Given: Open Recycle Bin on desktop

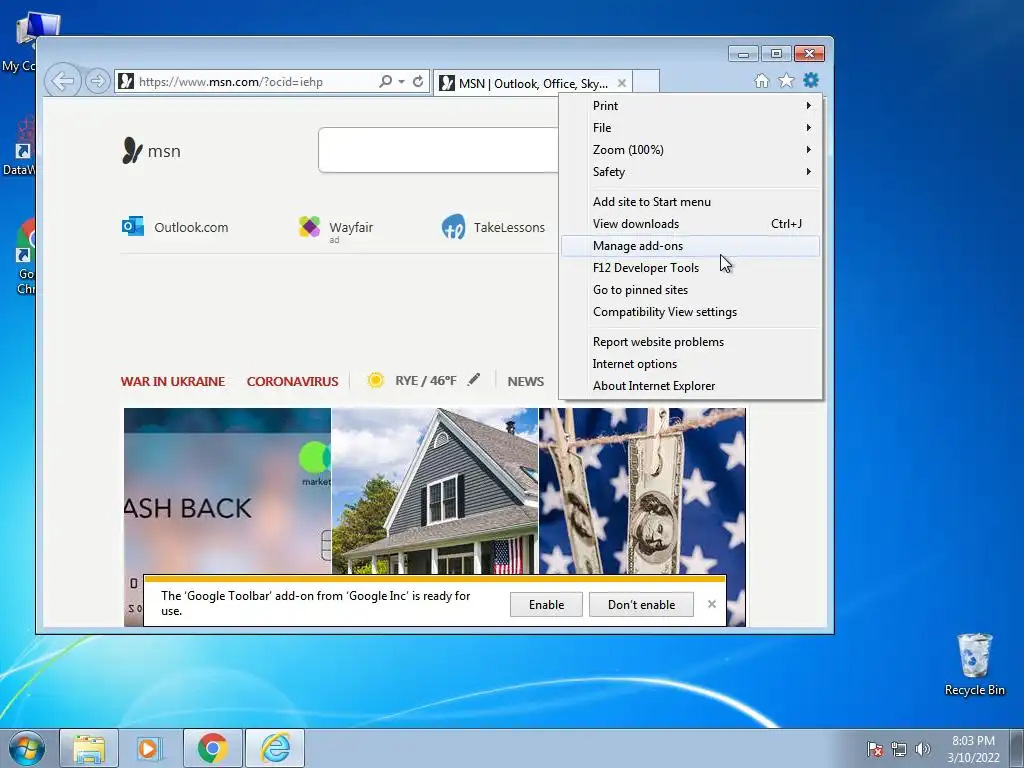Looking at the screenshot, I should tap(974, 664).
